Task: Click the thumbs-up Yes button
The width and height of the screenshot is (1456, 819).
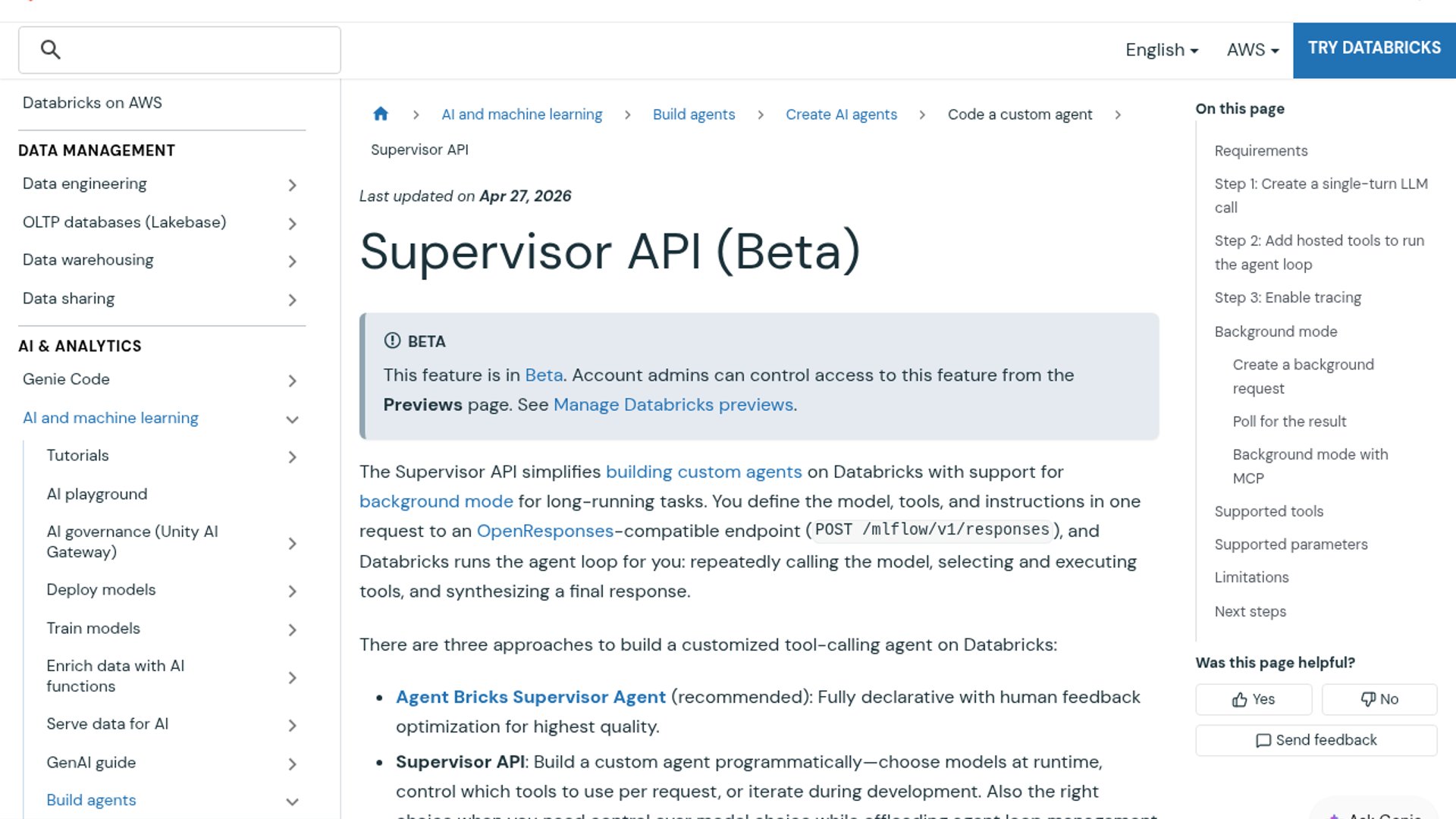Action: [1254, 699]
